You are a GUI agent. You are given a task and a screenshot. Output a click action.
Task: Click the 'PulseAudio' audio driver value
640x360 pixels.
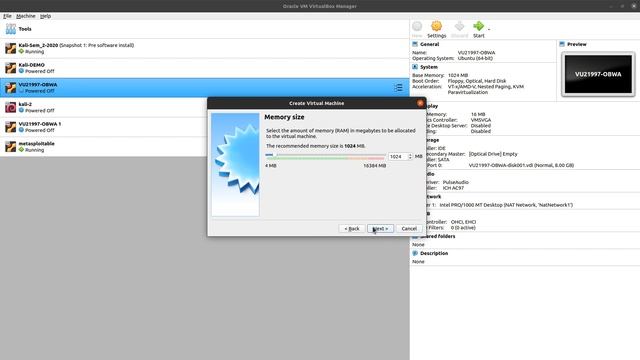(x=456, y=182)
